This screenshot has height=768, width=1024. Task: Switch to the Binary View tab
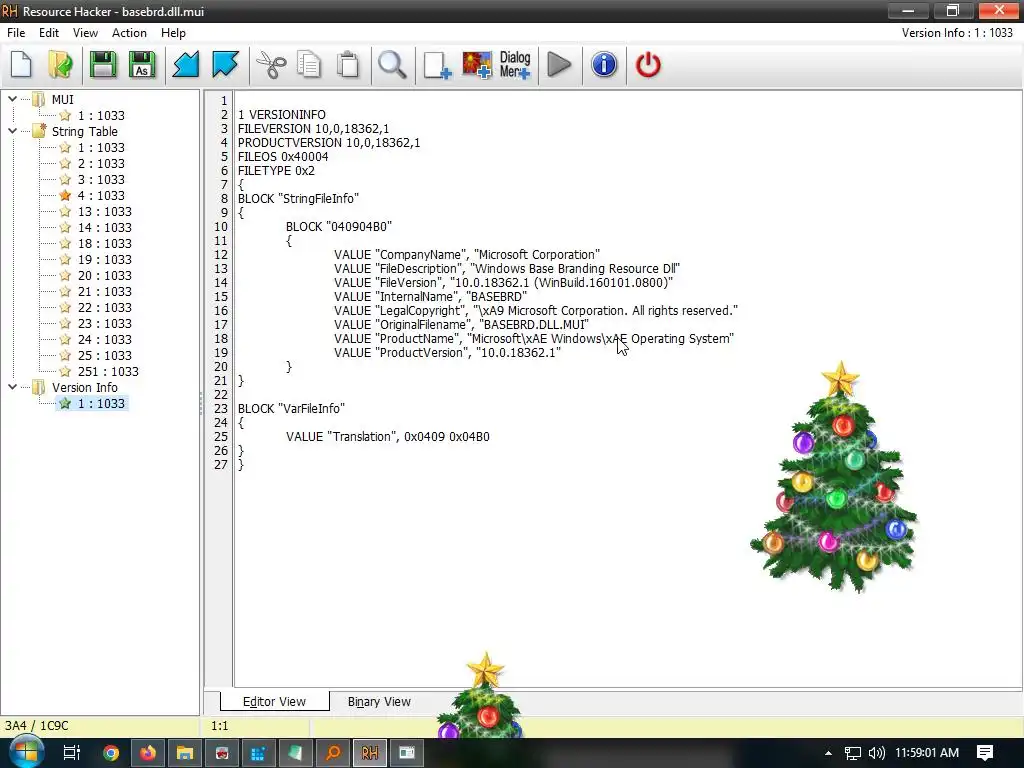pyautogui.click(x=379, y=701)
